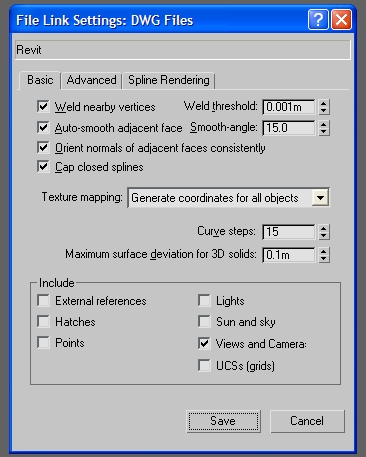Image resolution: width=366 pixels, height=457 pixels.
Task: Uncheck Weld nearby vertices
Action: 43,107
